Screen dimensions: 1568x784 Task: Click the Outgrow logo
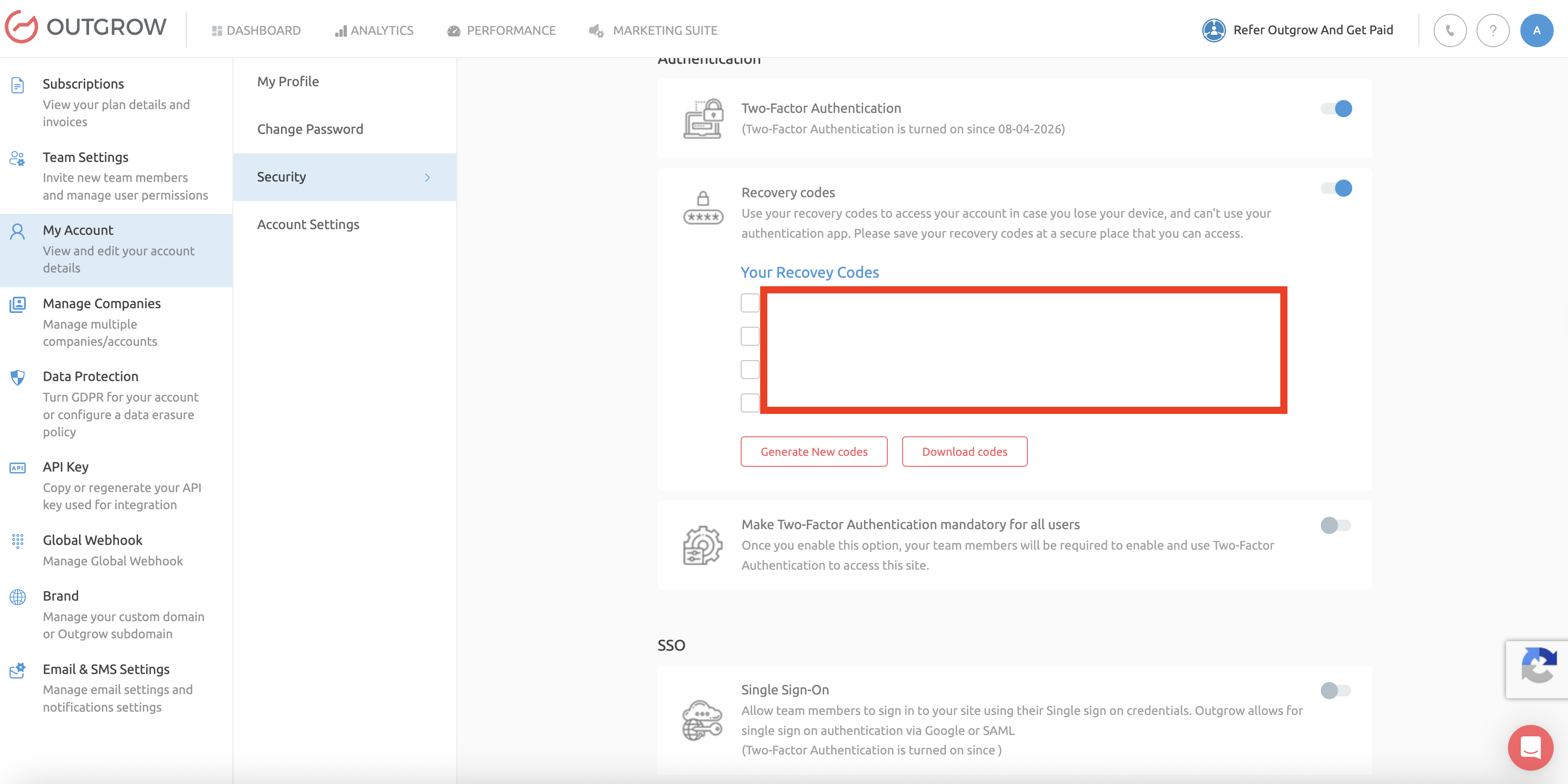[86, 28]
